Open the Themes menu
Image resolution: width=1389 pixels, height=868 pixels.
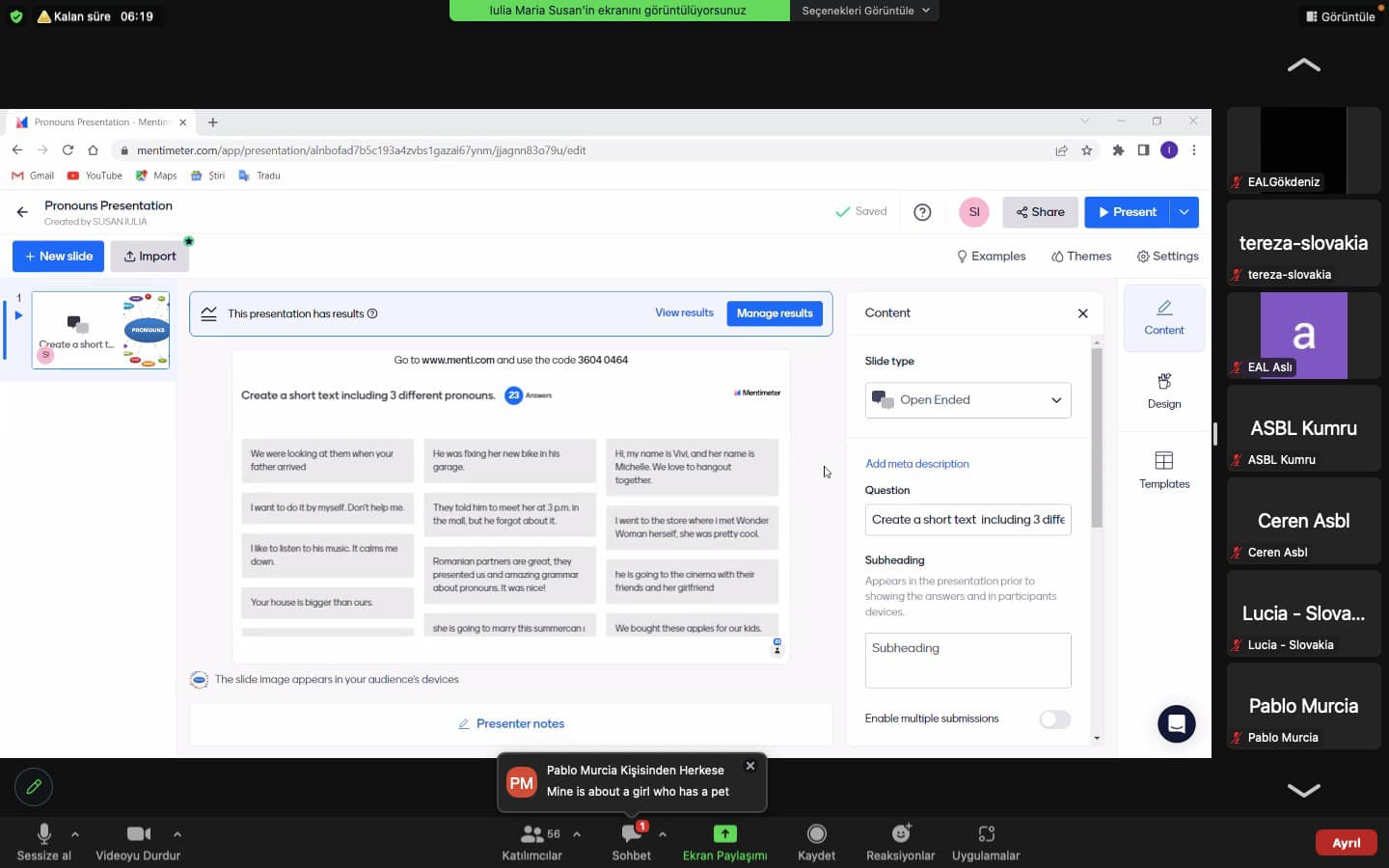click(x=1081, y=257)
